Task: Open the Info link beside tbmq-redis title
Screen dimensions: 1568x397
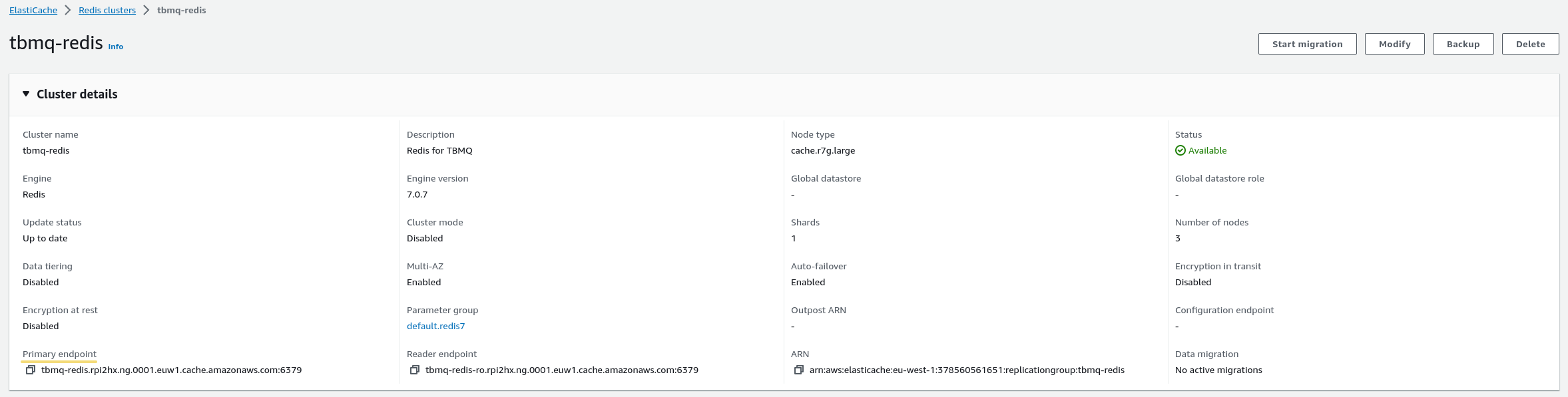Action: tap(116, 47)
